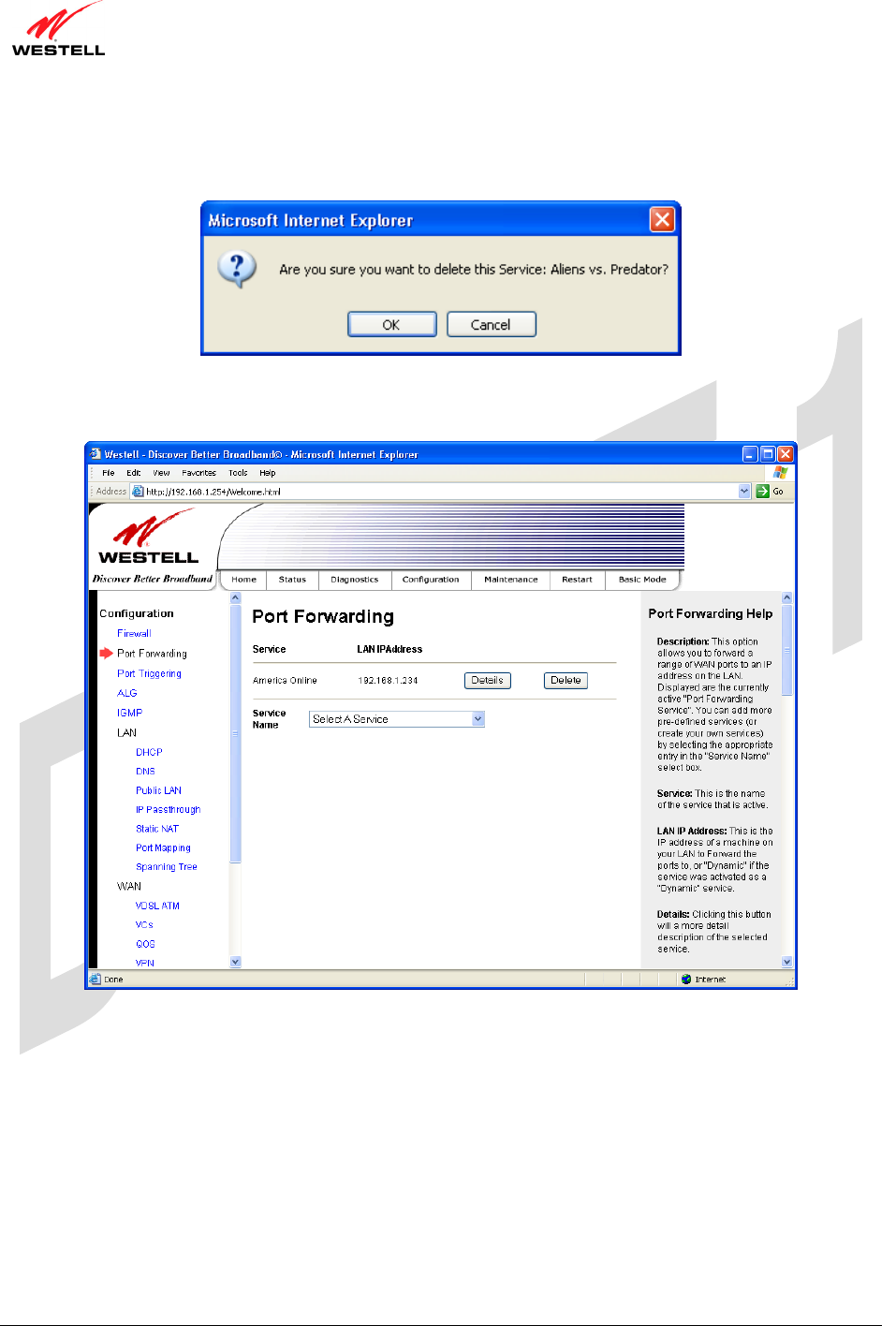Minimize the Westell browser window
The image size is (896, 1326).
click(x=750, y=454)
